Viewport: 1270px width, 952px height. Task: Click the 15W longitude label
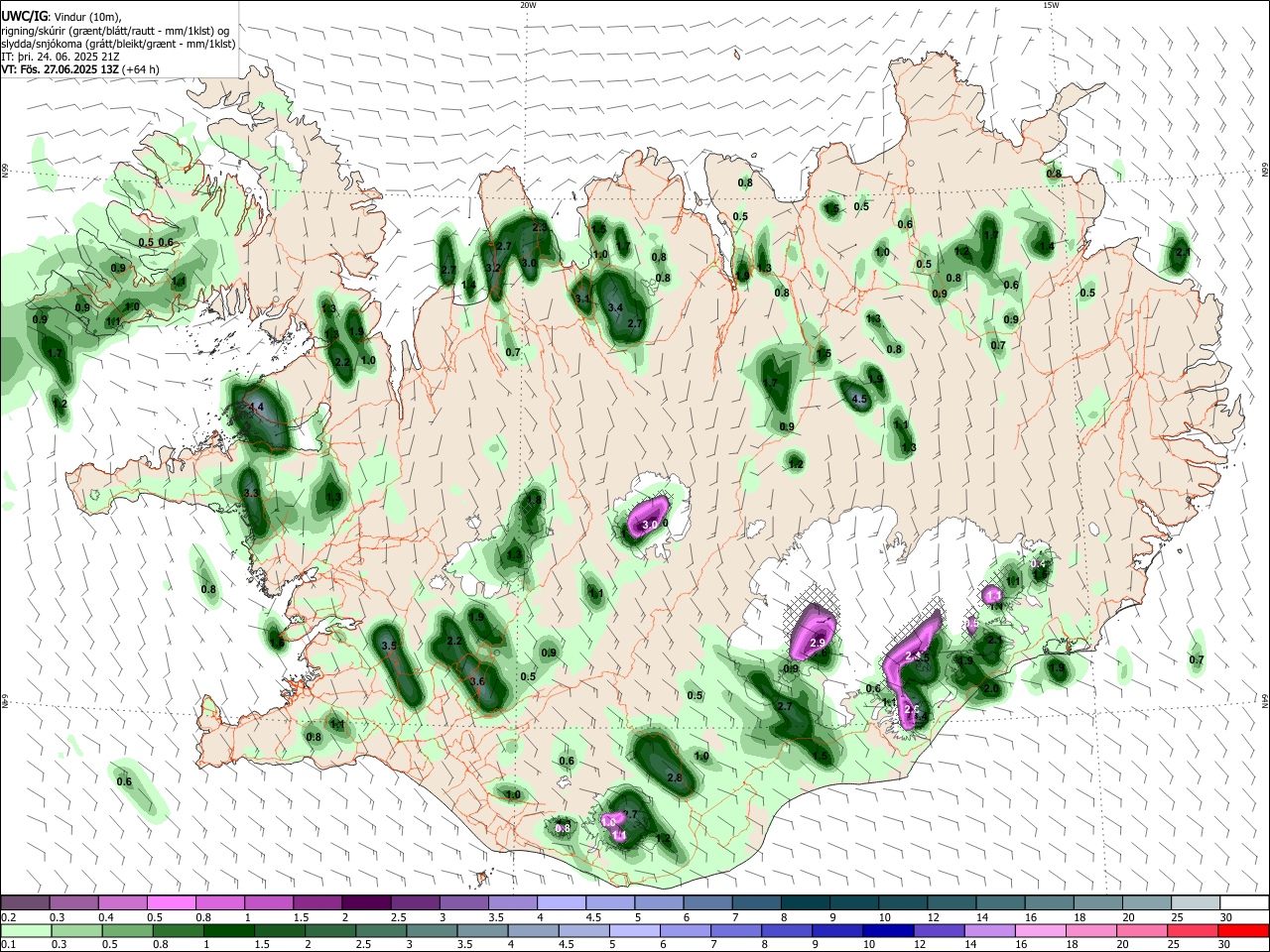coord(1051,5)
